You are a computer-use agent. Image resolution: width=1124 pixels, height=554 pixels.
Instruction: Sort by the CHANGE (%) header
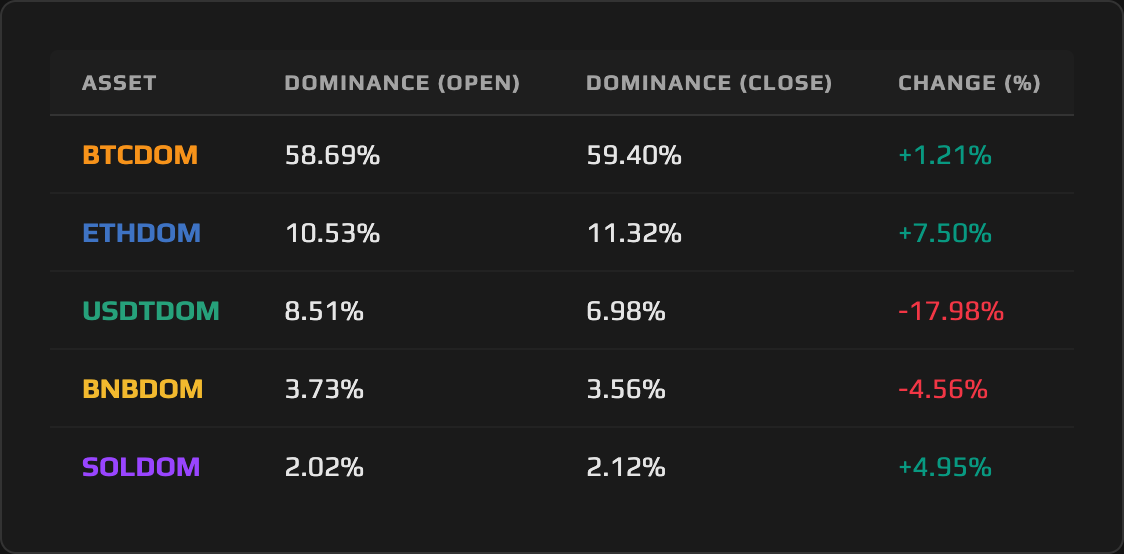tap(969, 83)
